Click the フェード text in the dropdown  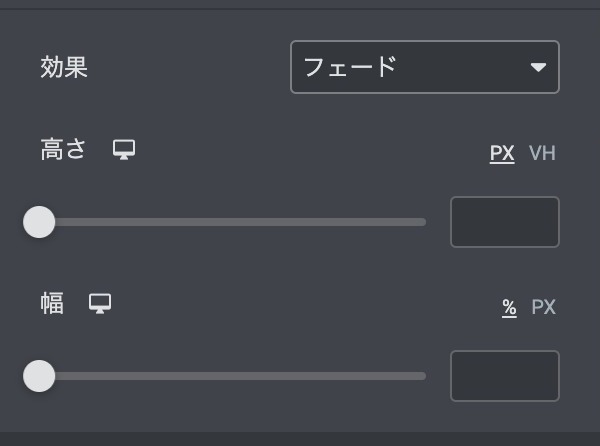tap(350, 67)
